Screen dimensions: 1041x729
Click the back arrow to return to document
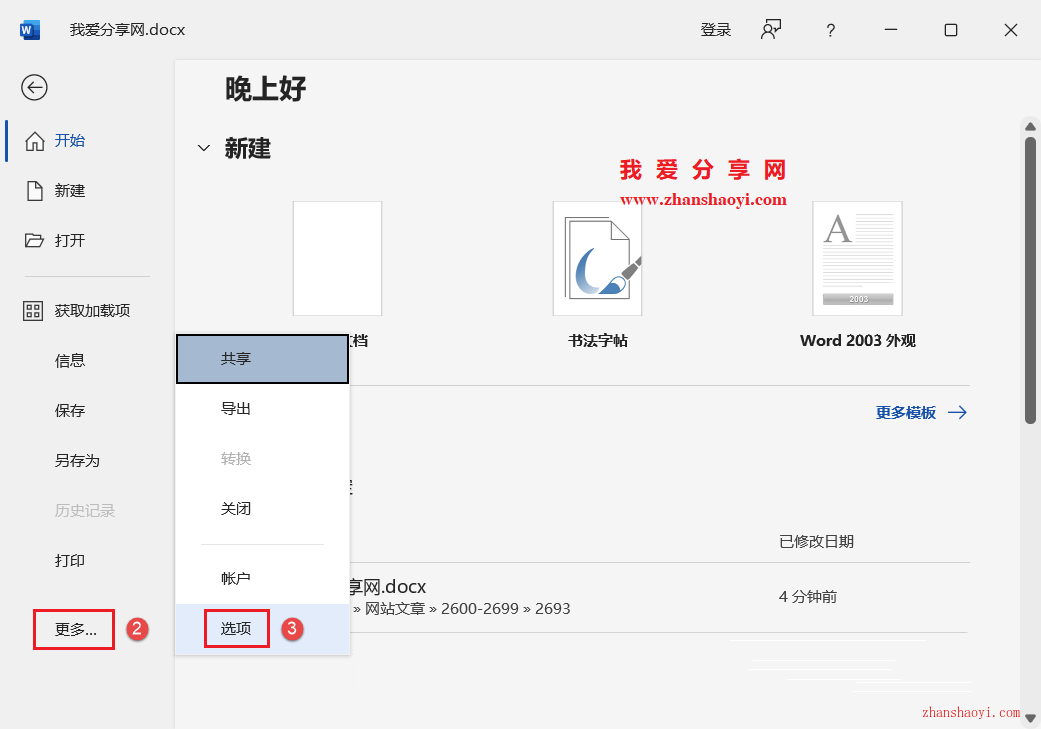(34, 87)
